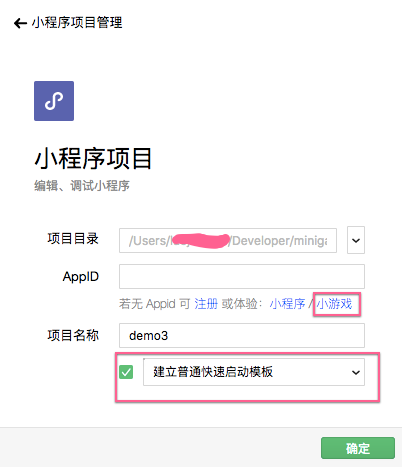The width and height of the screenshot is (402, 467).
Task: Click the 项目目录 path input field
Action: (x=228, y=241)
